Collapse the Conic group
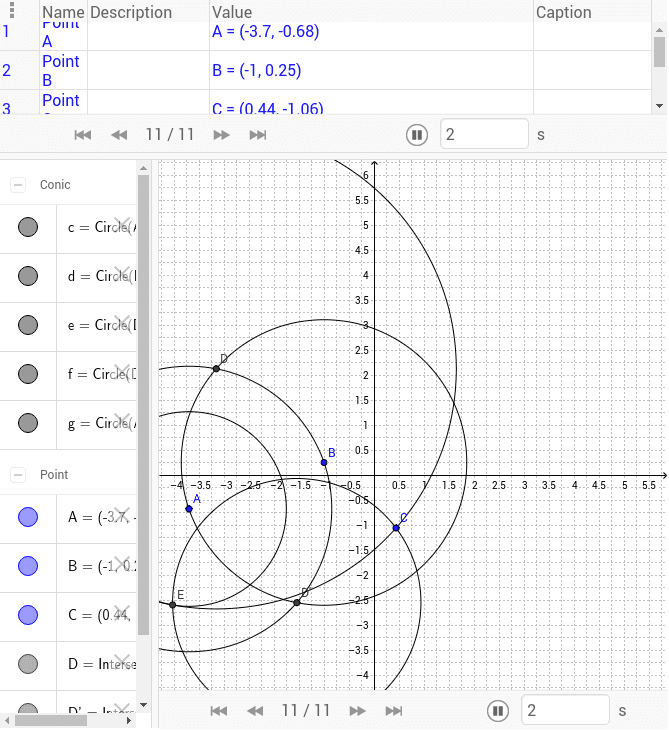 (x=18, y=185)
